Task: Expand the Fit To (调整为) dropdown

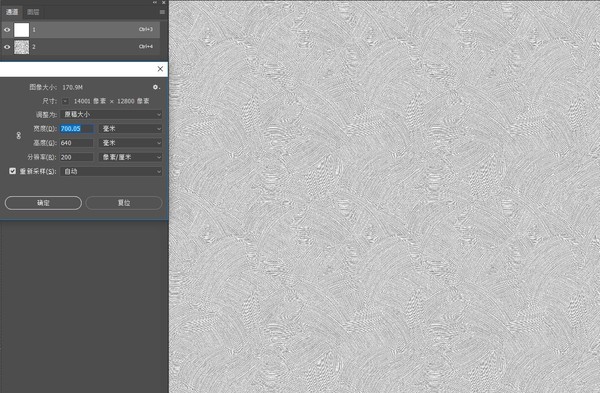Action: coord(111,114)
